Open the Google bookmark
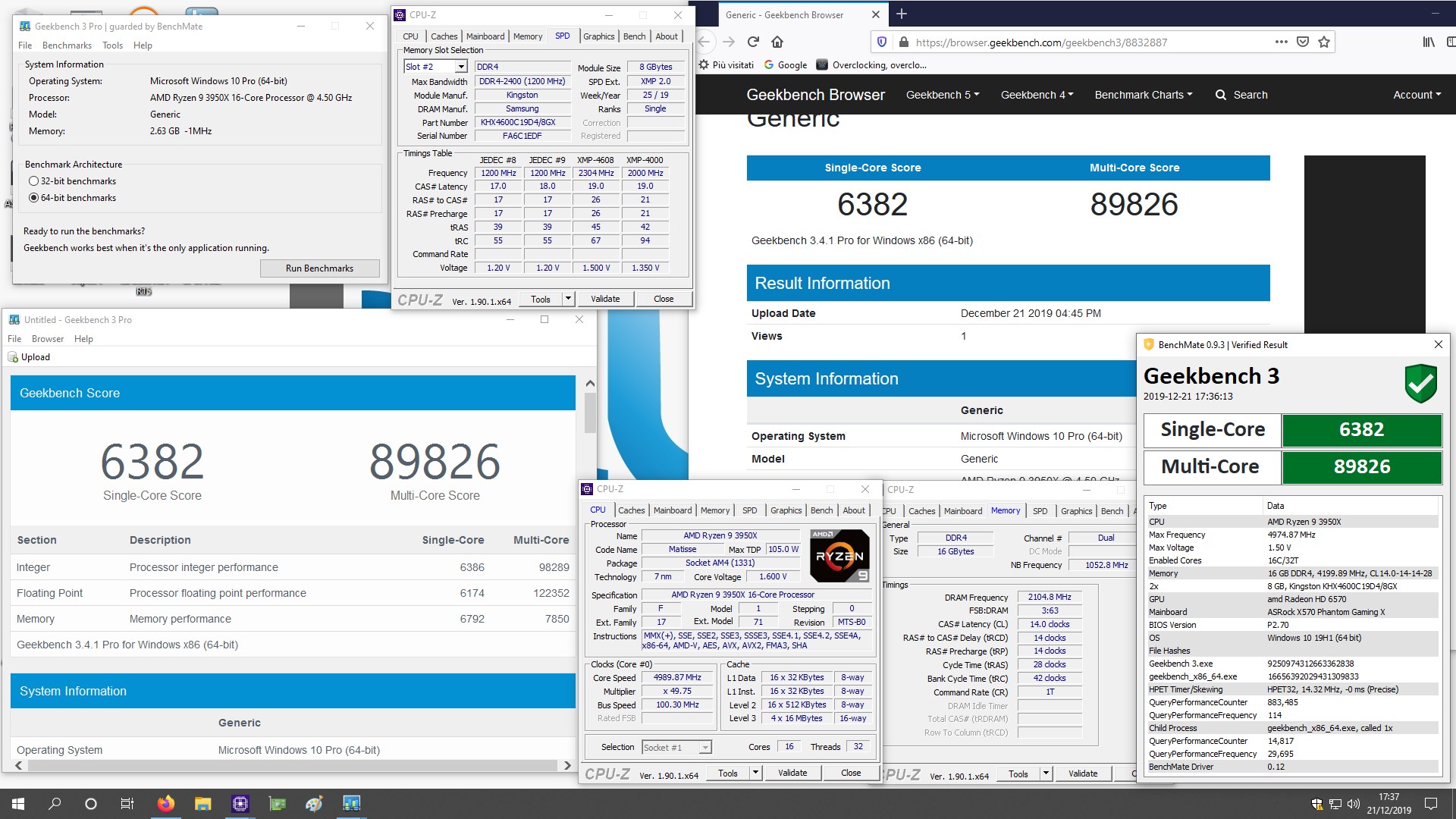The height and width of the screenshot is (819, 1456). click(786, 65)
